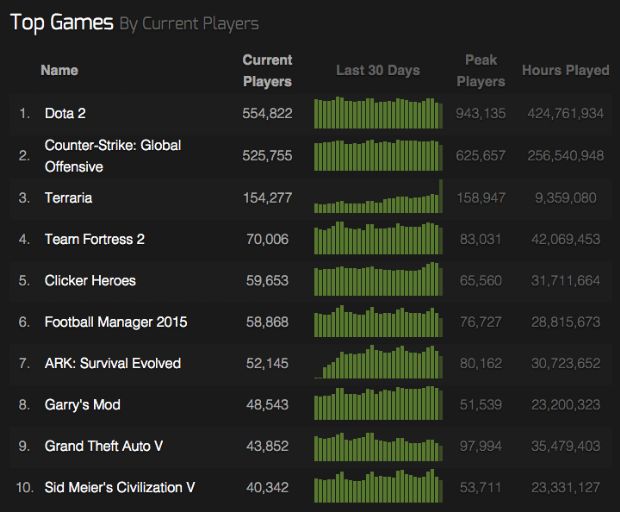
Task: Select hours played value 28,815,673
Action: pyautogui.click(x=565, y=322)
